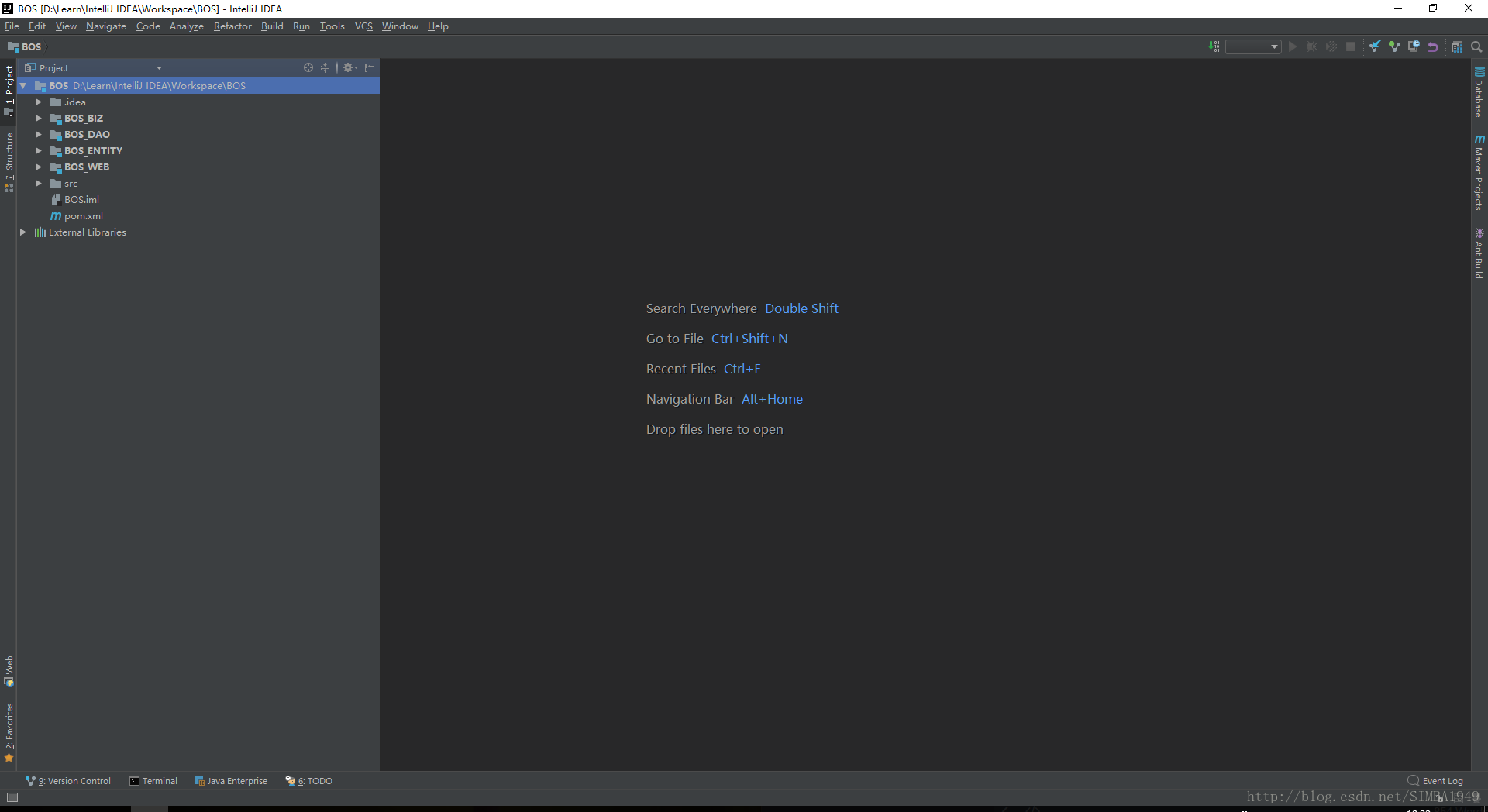Click the Make Project build icon
The height and width of the screenshot is (812, 1488).
click(1214, 46)
